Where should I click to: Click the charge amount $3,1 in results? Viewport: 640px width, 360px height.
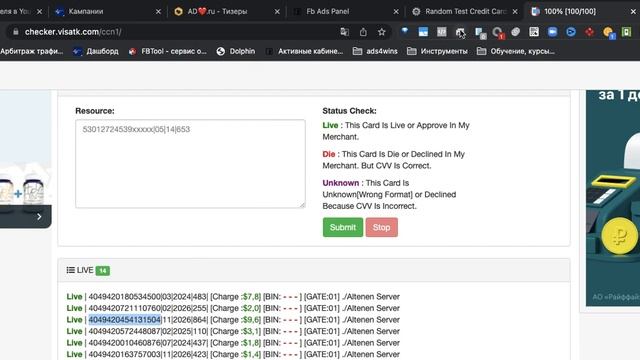[251, 331]
